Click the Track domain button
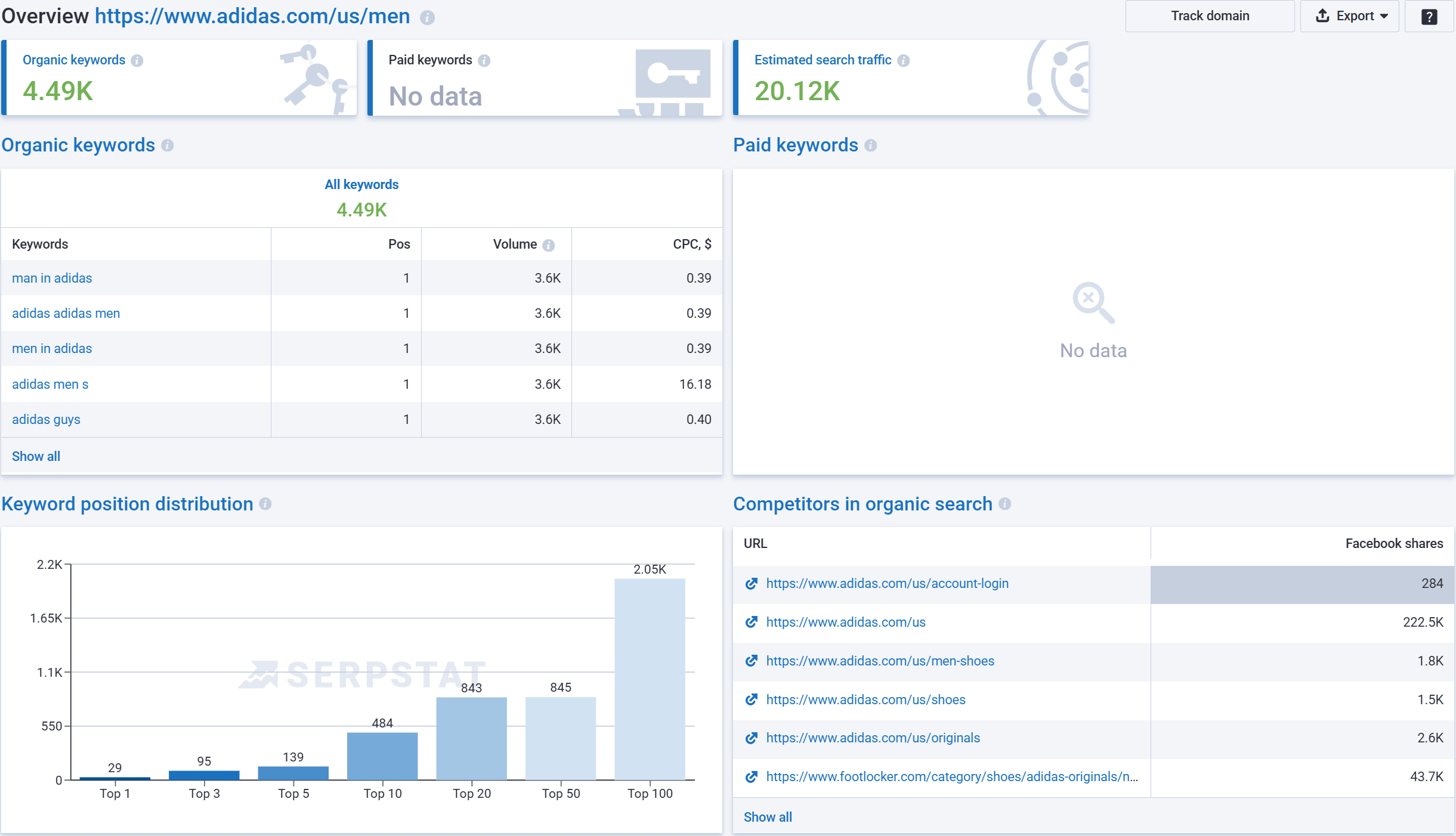Screen dimensions: 1456x836 (1209, 16)
